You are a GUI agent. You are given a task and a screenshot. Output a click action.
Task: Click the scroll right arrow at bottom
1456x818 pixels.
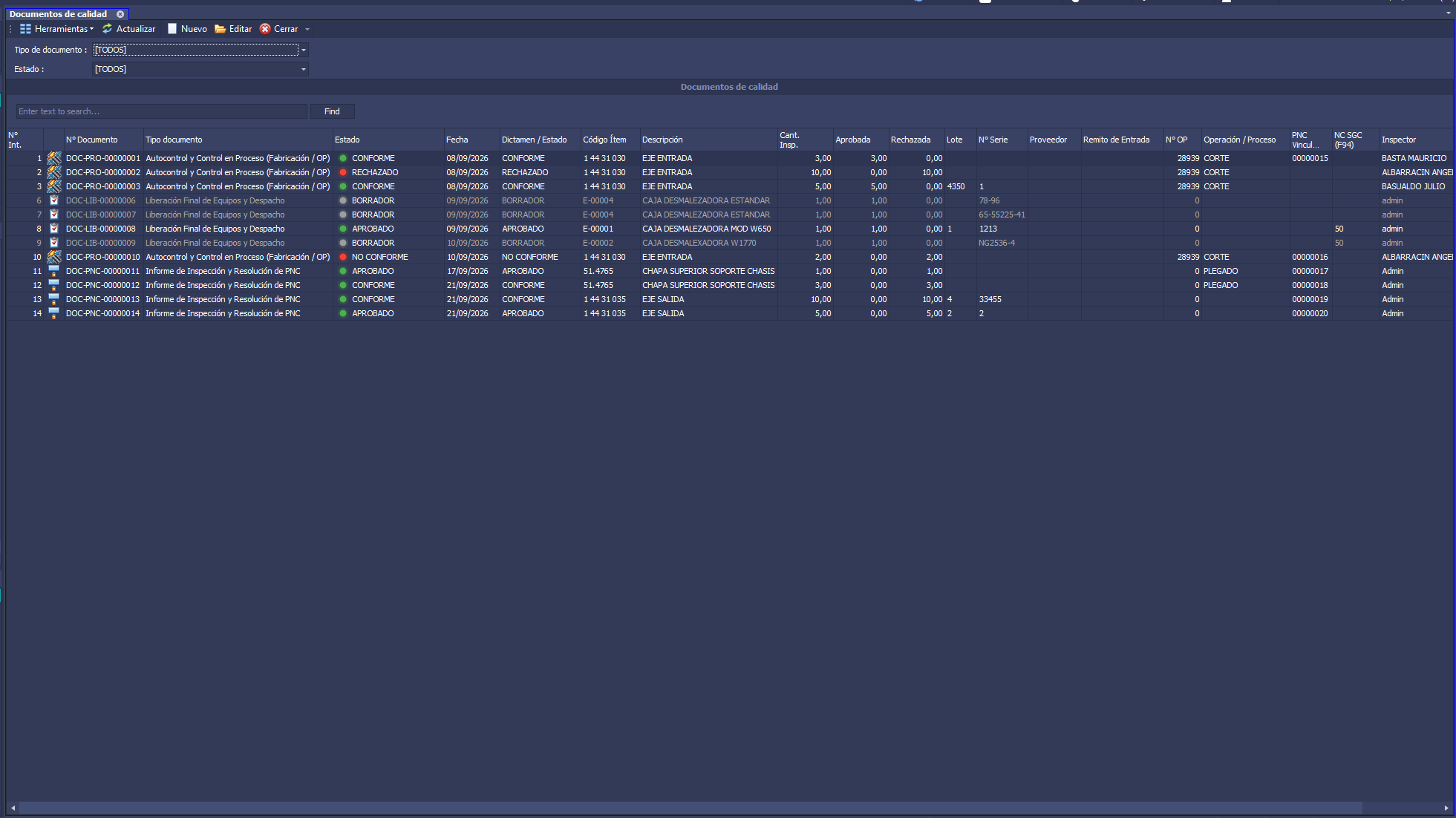(x=1446, y=808)
